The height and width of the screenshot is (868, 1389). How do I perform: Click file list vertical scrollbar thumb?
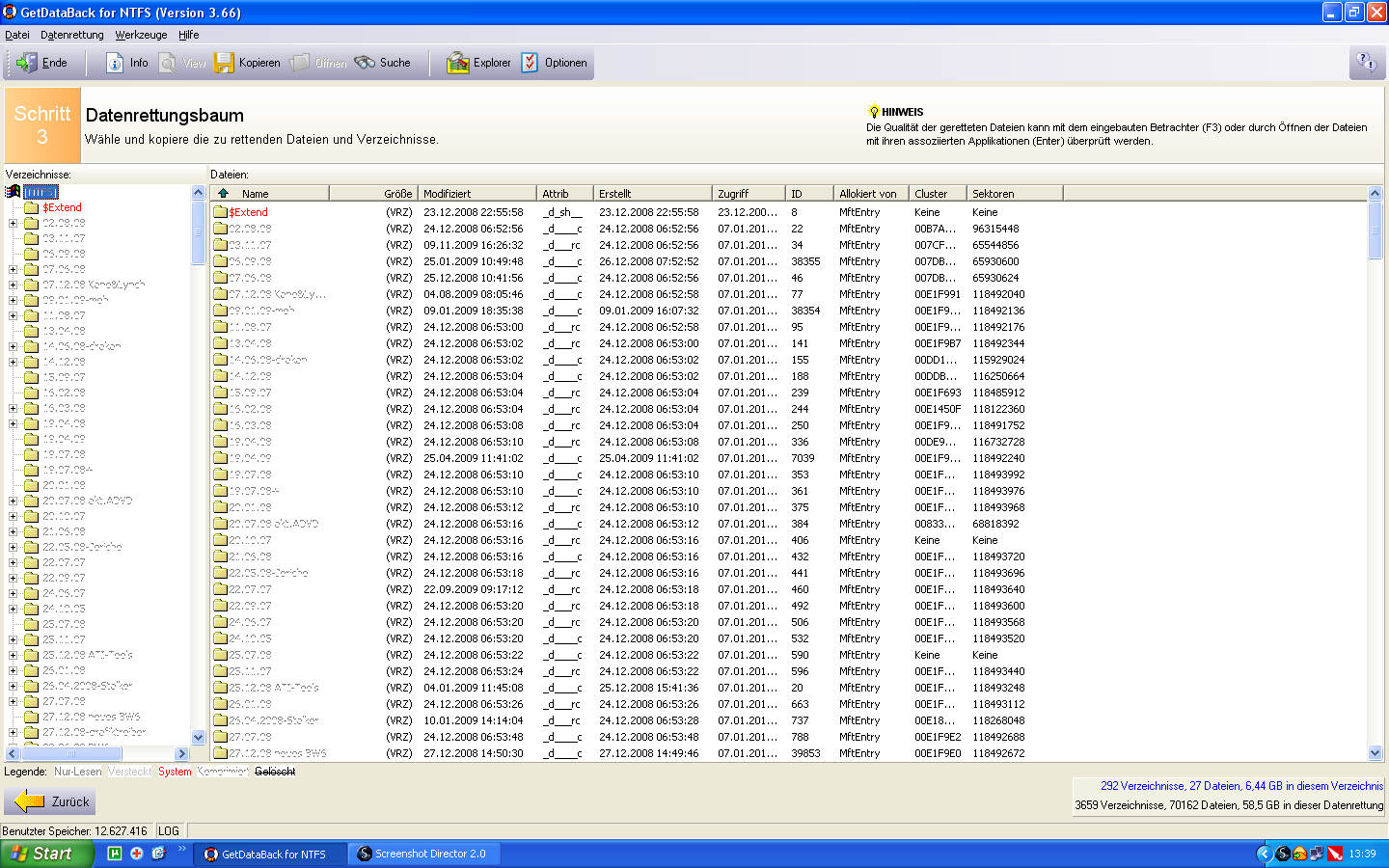[x=1375, y=231]
